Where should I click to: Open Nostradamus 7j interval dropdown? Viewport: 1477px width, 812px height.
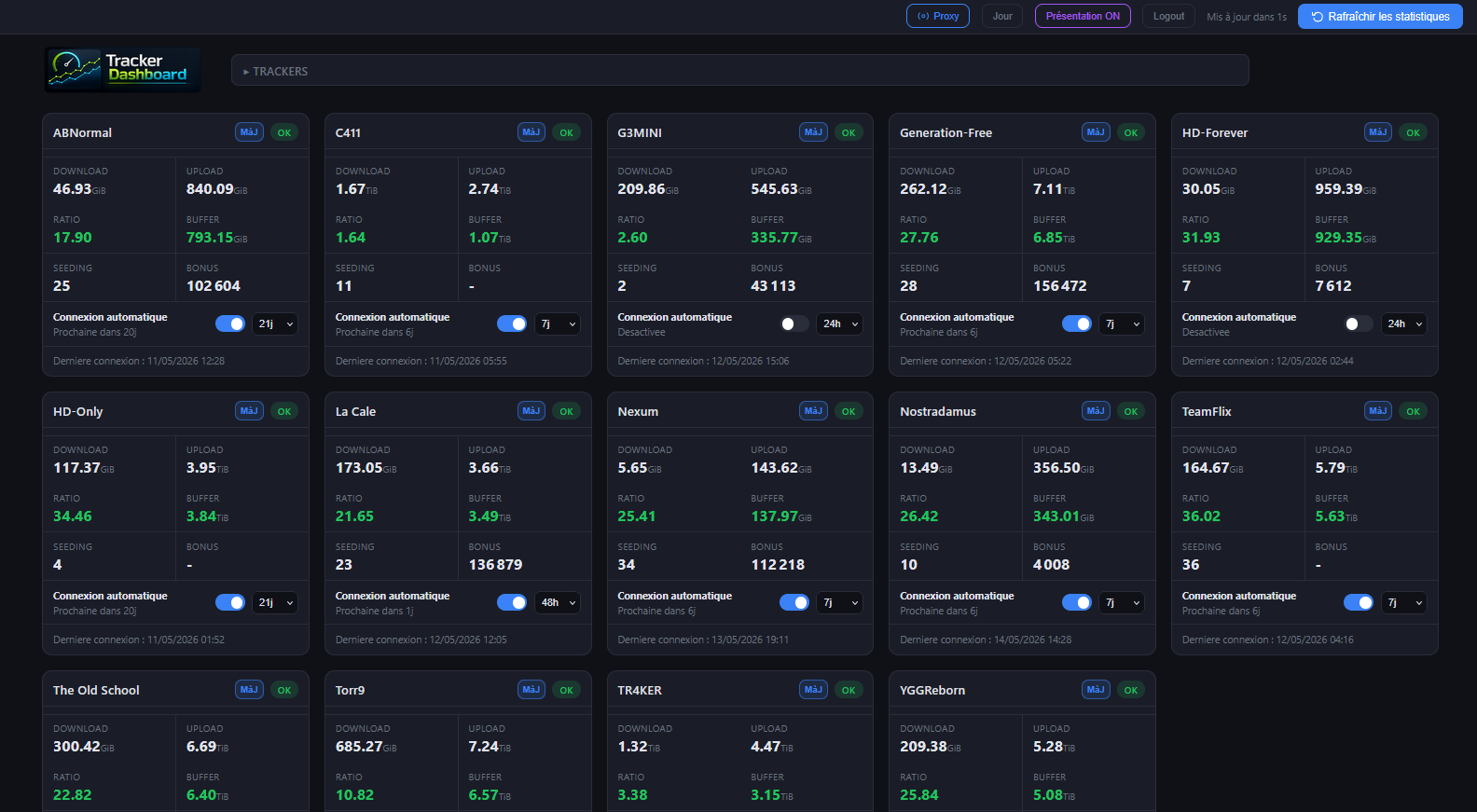tap(1123, 602)
